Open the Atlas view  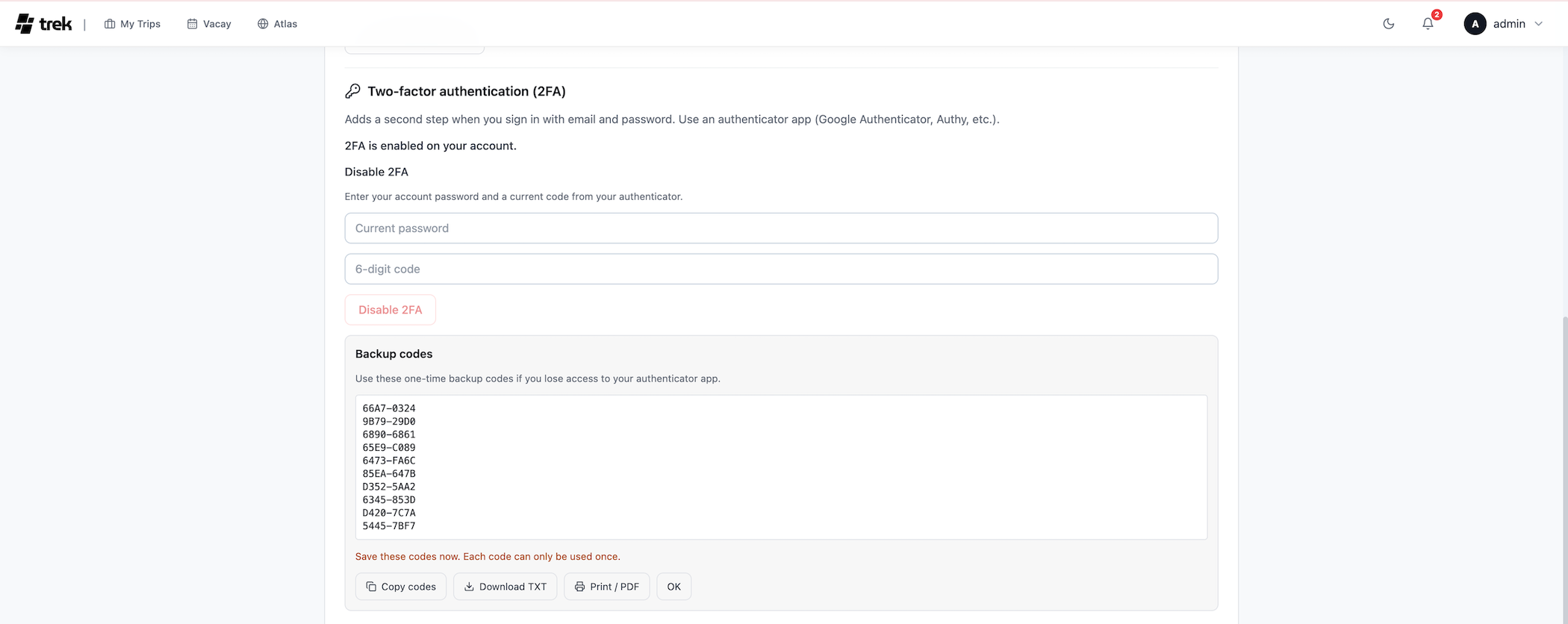pos(285,24)
